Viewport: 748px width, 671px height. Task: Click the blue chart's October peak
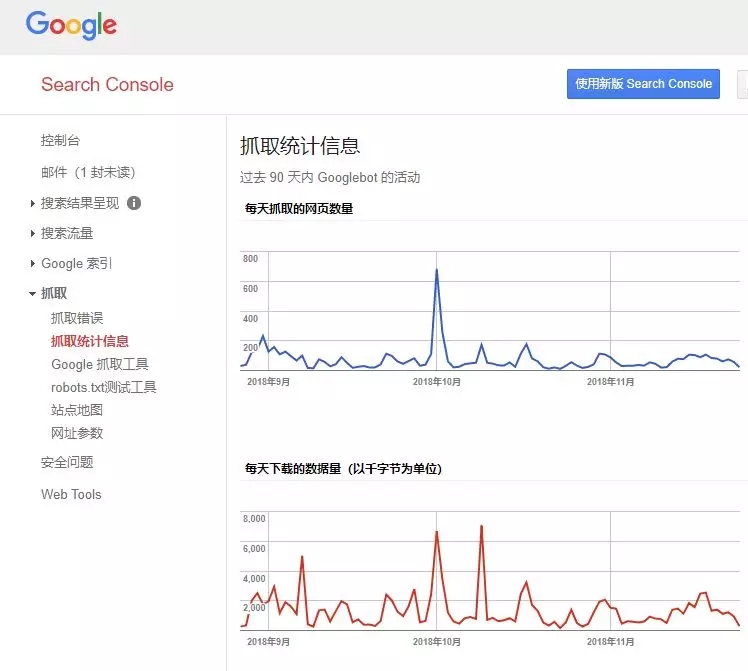[436, 270]
